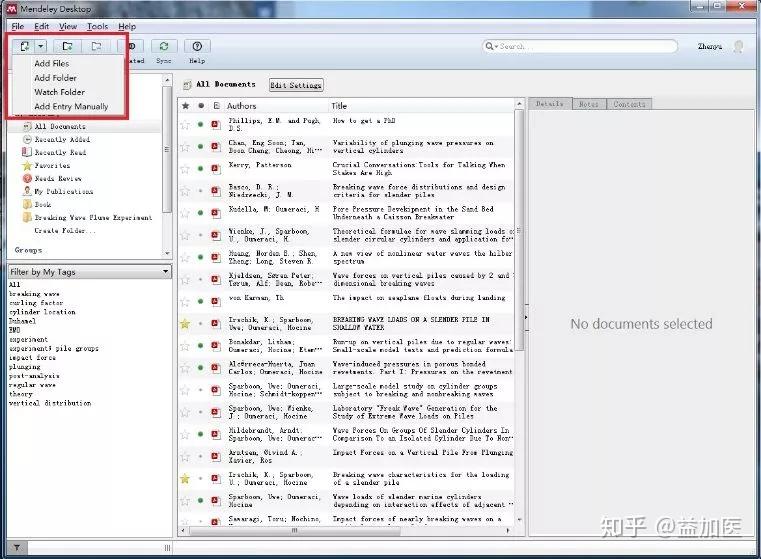
Task: Click the Create Folder toolbar icon
Action: (x=67, y=46)
